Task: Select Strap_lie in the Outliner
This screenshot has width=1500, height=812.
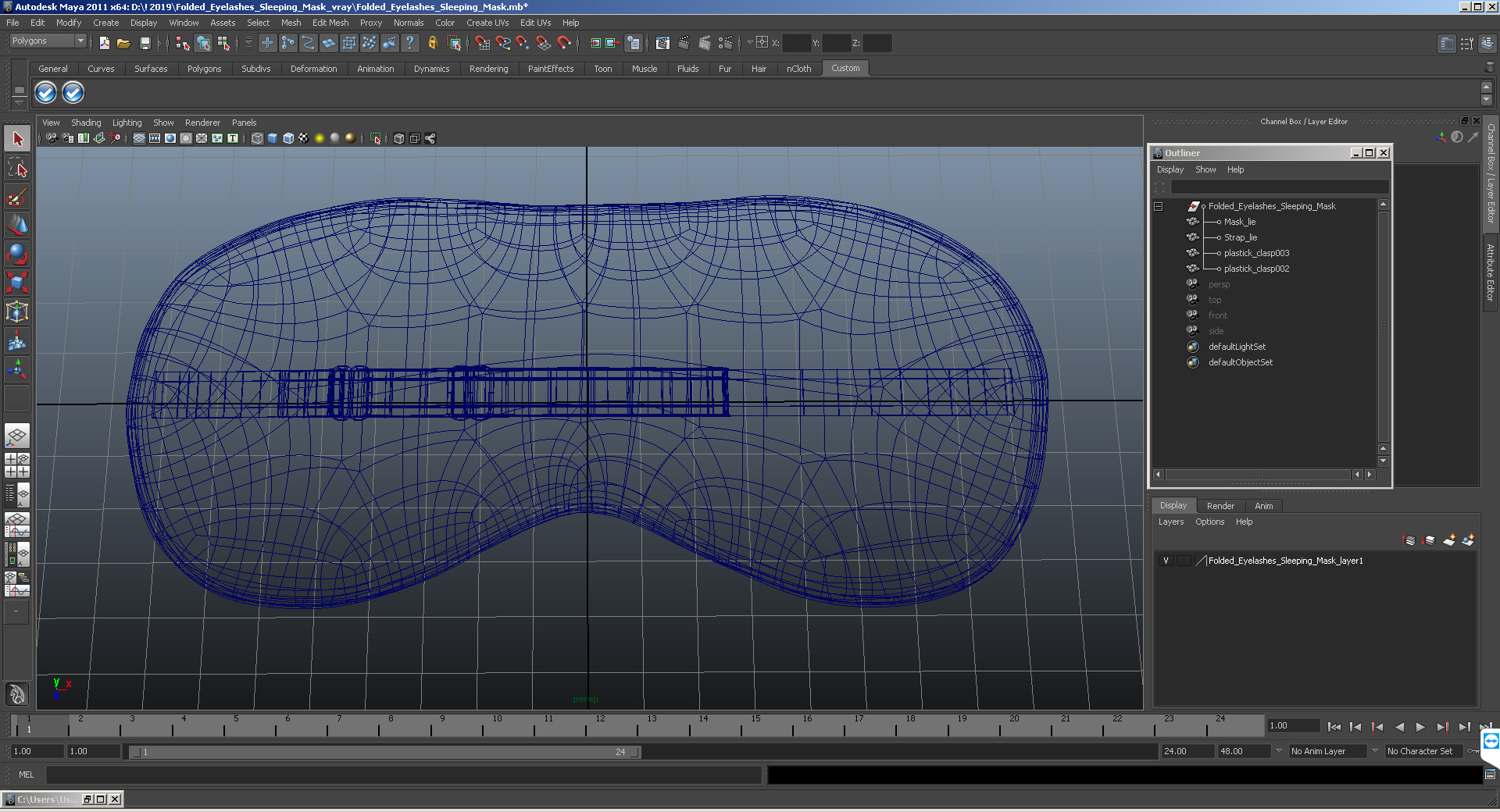Action: coord(1241,238)
